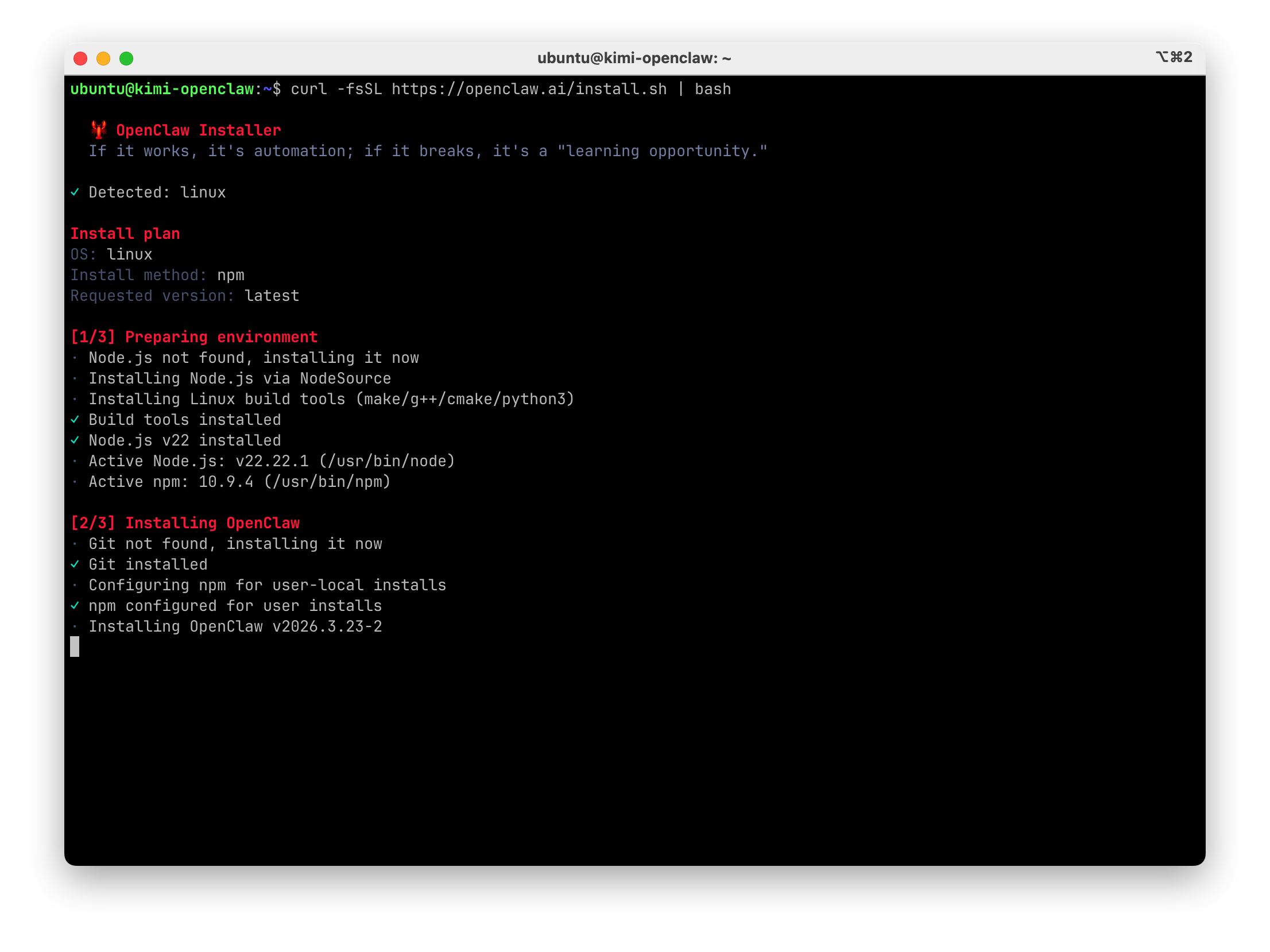Click the ubuntu@kimi-openclaw green prompt text
This screenshot has height=952, width=1270.
click(162, 89)
